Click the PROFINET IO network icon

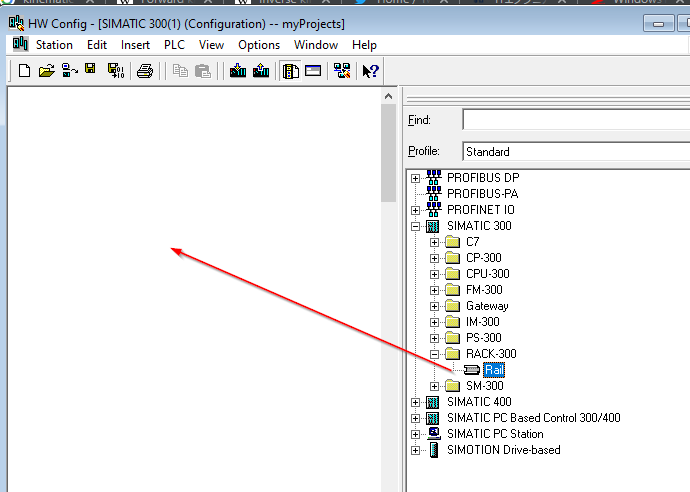coord(433,209)
